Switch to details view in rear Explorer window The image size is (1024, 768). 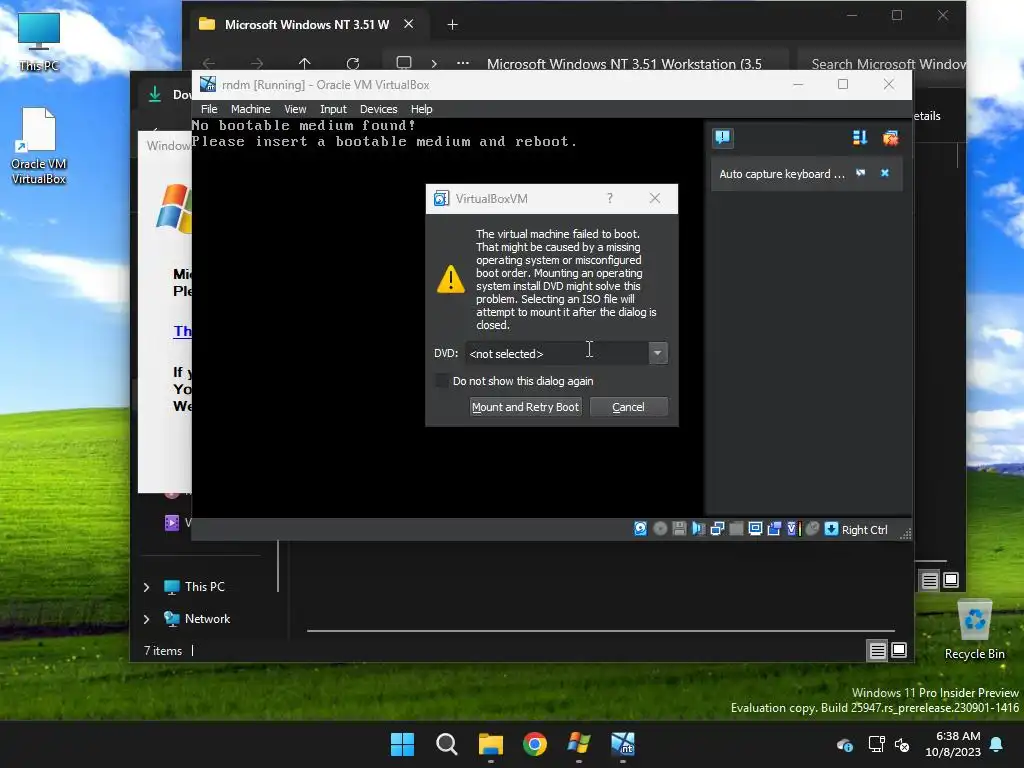point(930,580)
